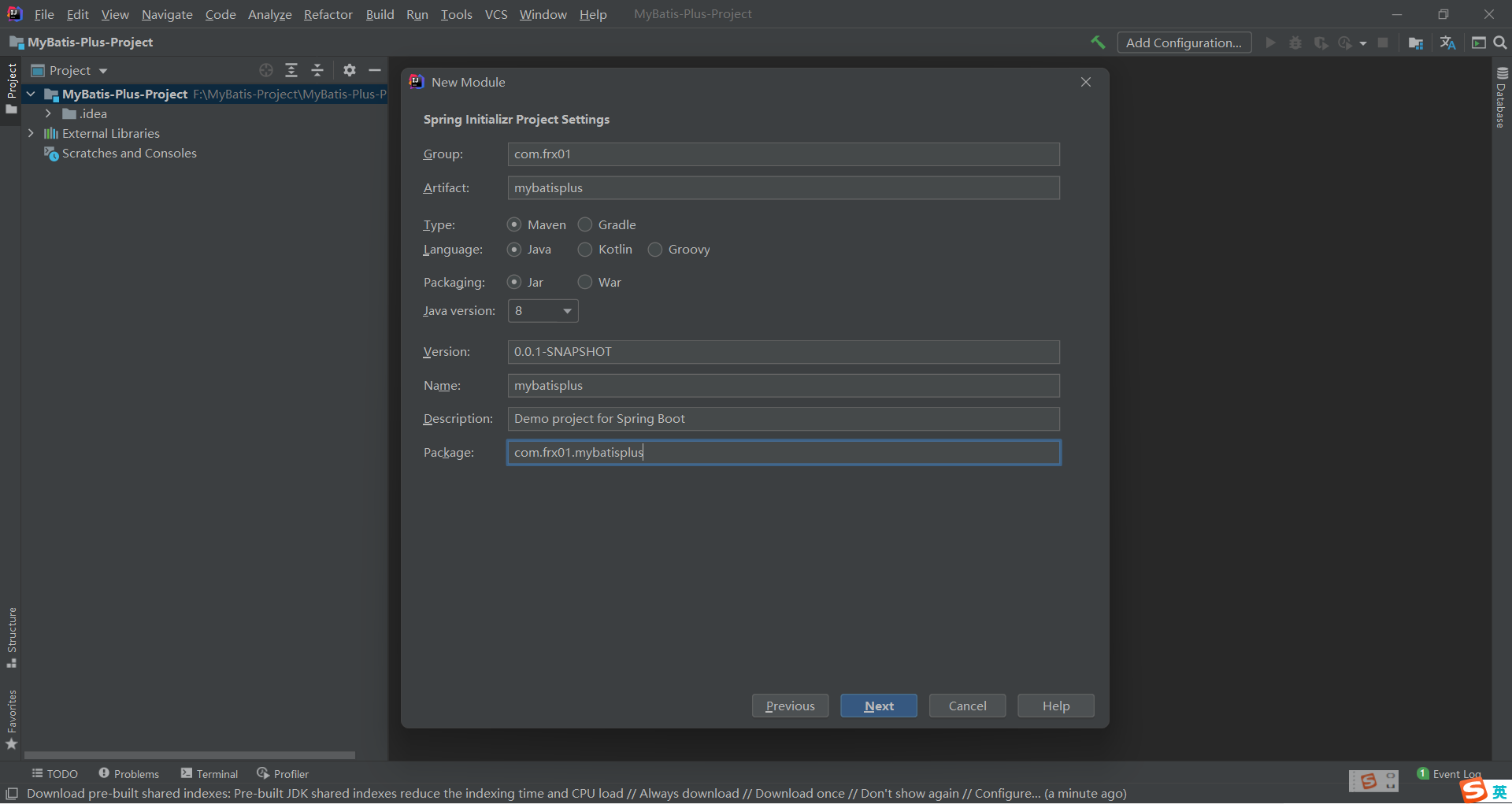Screen dimensions: 1512x804
Task: Open Project panel settings gear
Action: click(x=350, y=70)
